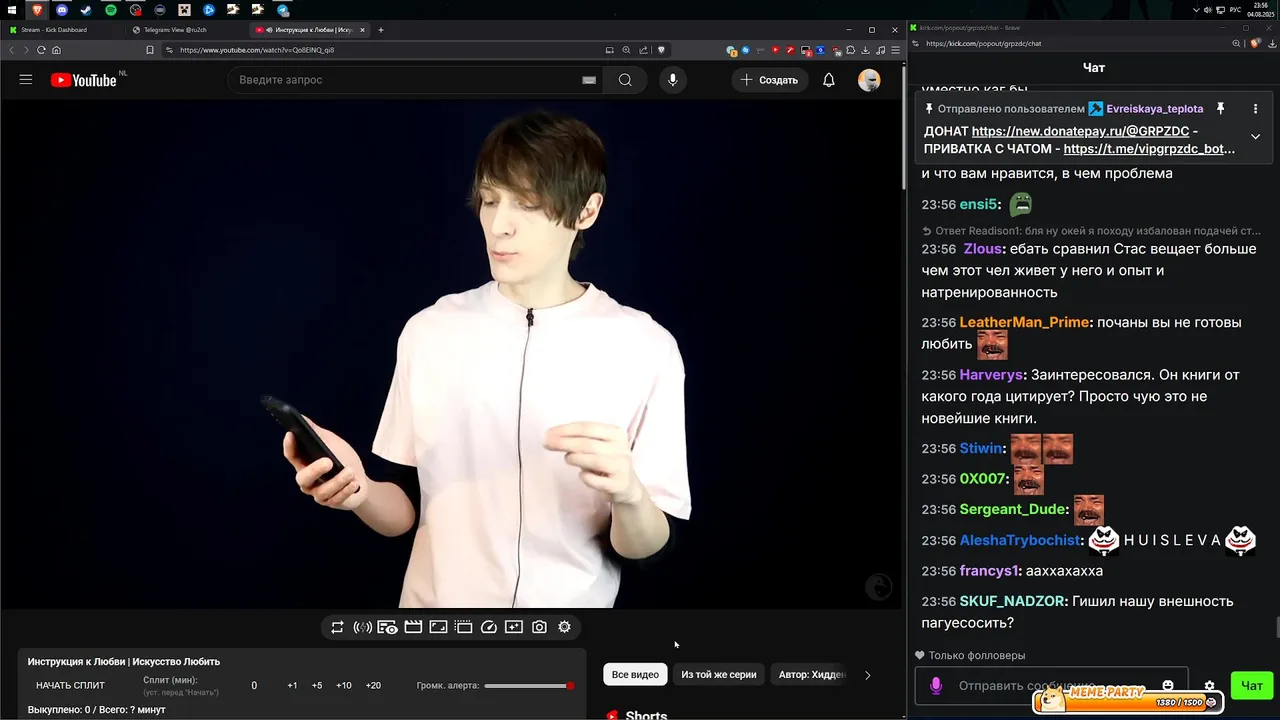The height and width of the screenshot is (720, 1280).
Task: Click username SKUF_NADZOR in chat
Action: tap(1012, 602)
